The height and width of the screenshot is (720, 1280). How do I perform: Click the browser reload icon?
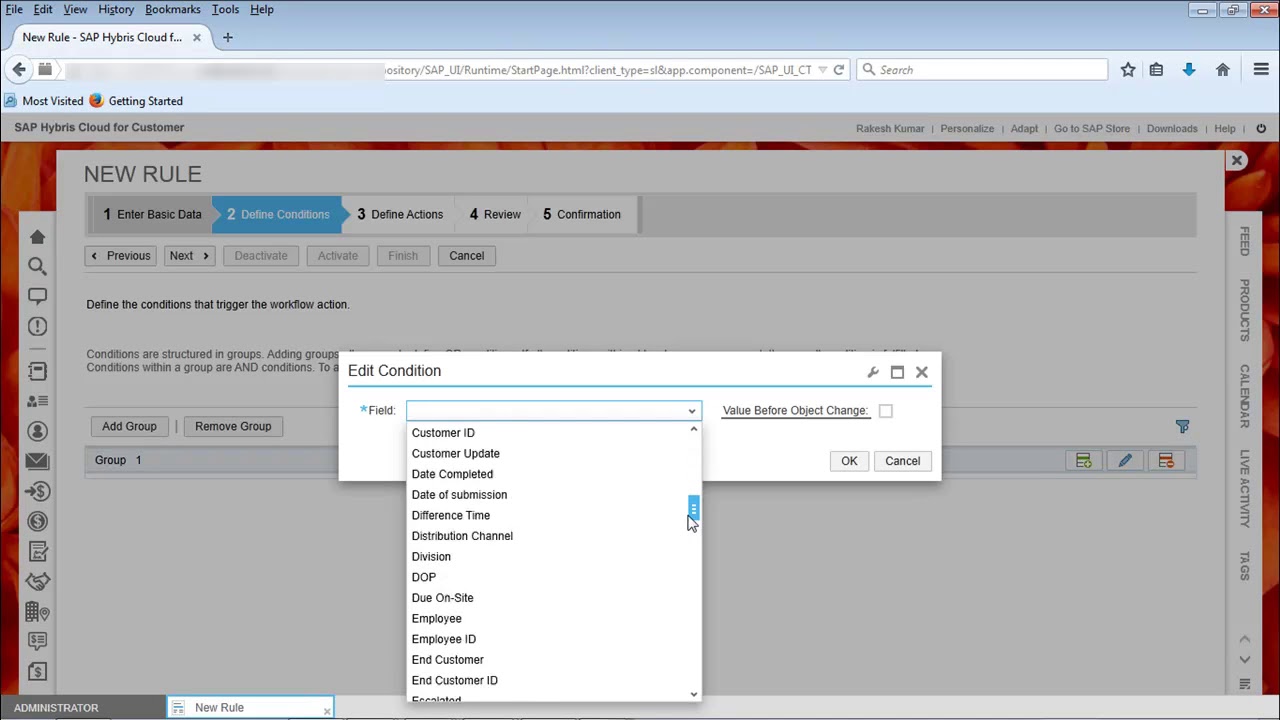tap(839, 70)
